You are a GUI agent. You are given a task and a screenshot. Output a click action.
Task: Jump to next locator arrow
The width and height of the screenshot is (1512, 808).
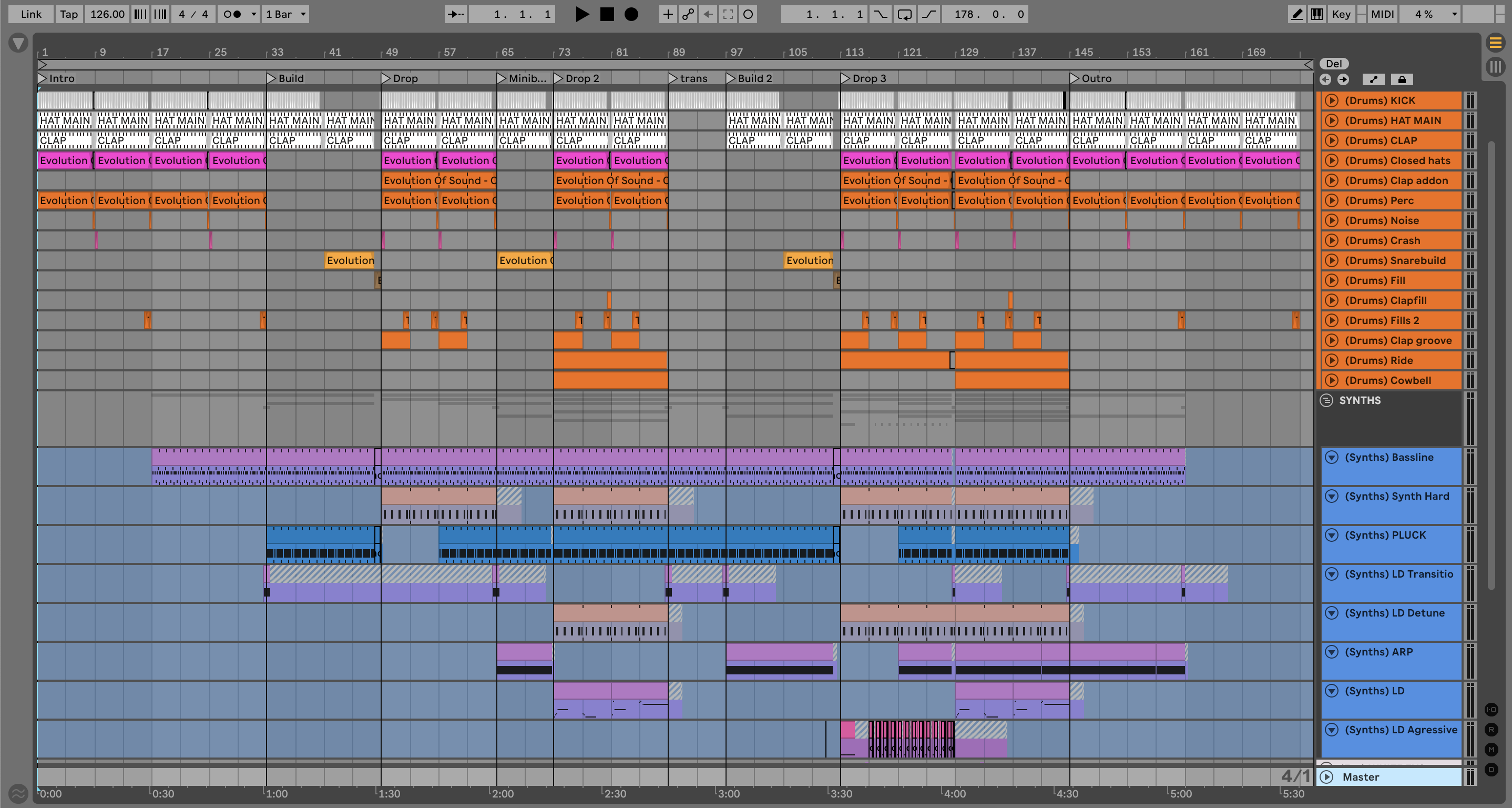coord(1343,79)
